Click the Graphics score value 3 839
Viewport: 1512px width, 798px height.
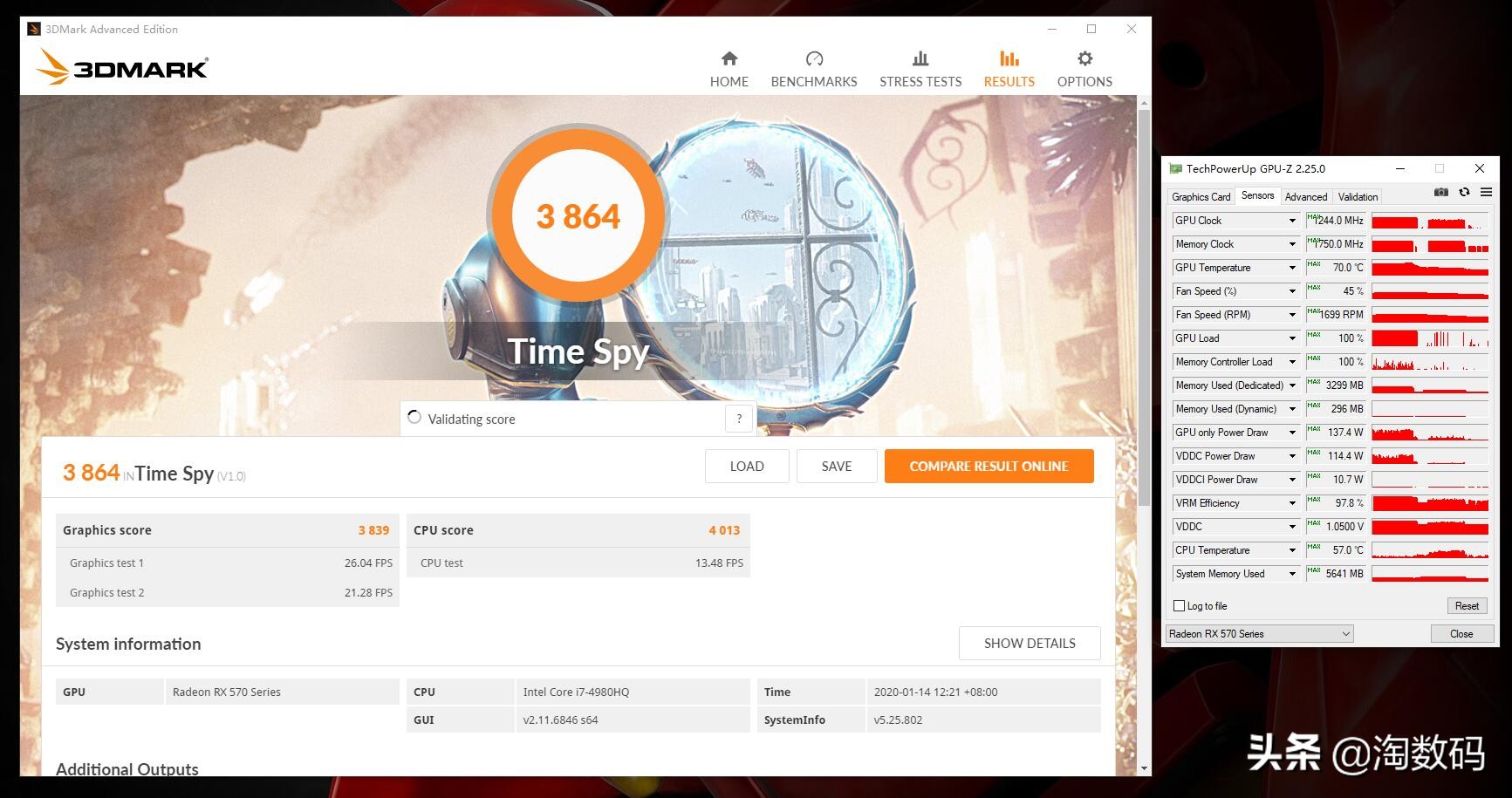(x=373, y=530)
